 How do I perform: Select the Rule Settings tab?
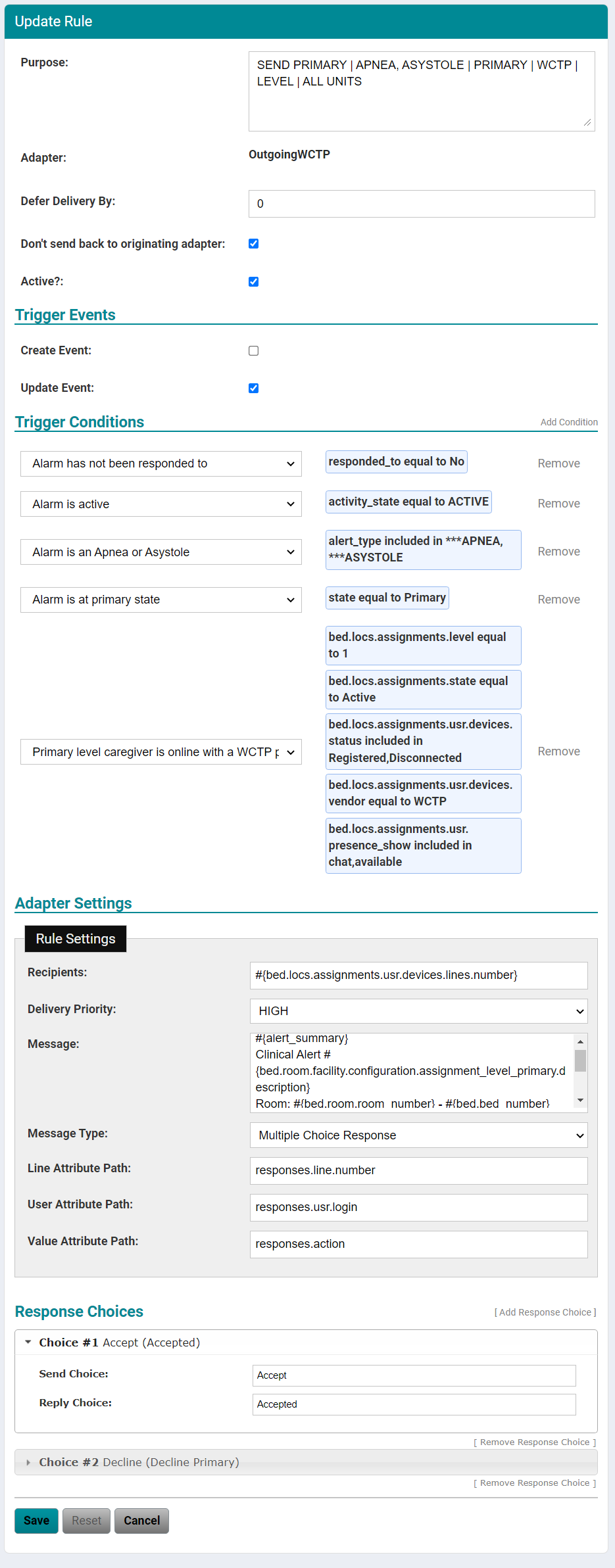tap(75, 939)
